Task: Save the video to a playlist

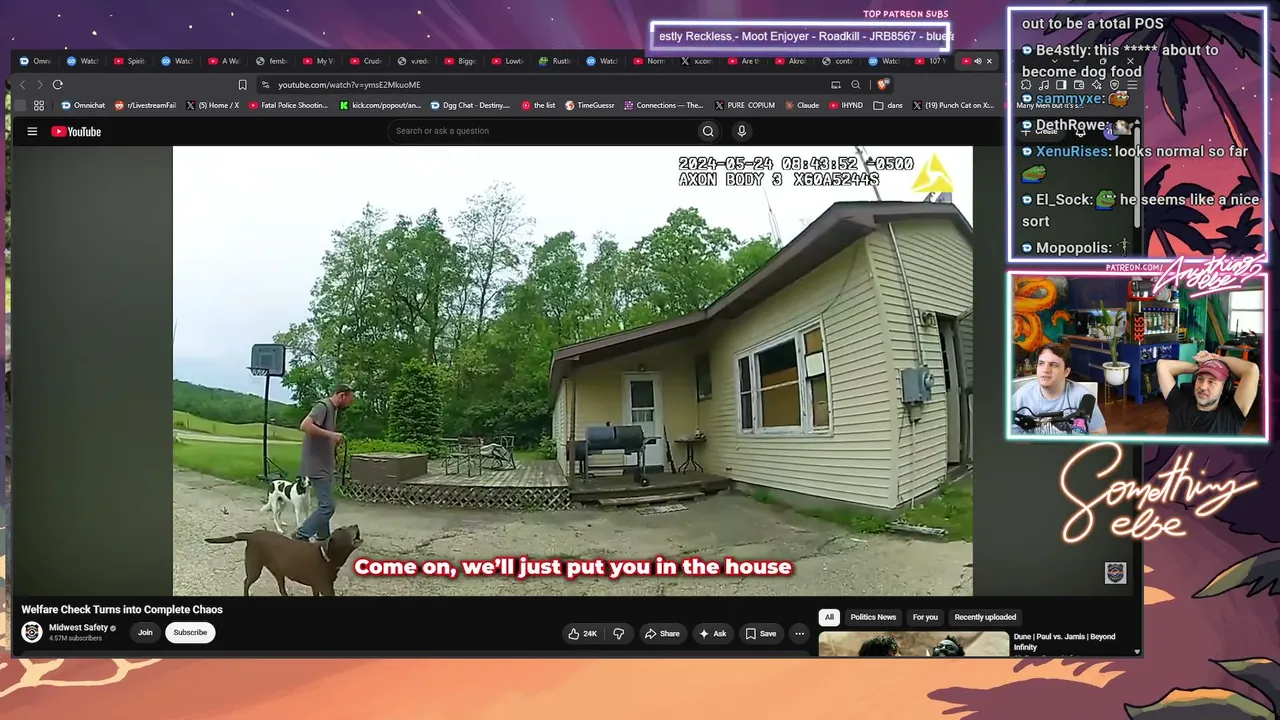Action: pyautogui.click(x=760, y=633)
